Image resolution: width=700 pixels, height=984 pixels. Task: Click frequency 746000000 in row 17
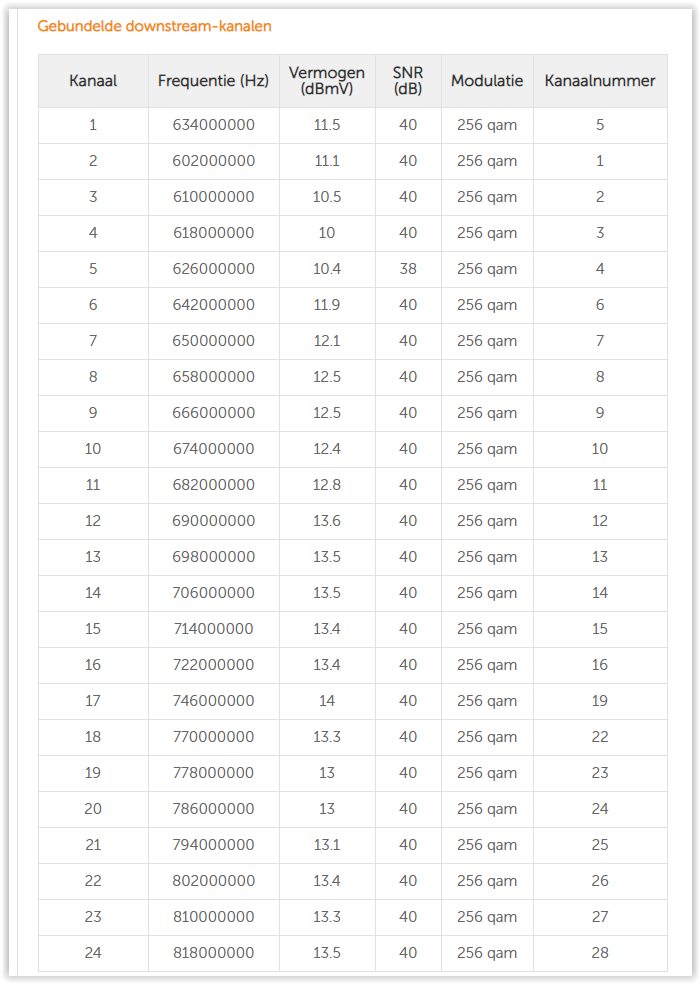click(x=213, y=701)
